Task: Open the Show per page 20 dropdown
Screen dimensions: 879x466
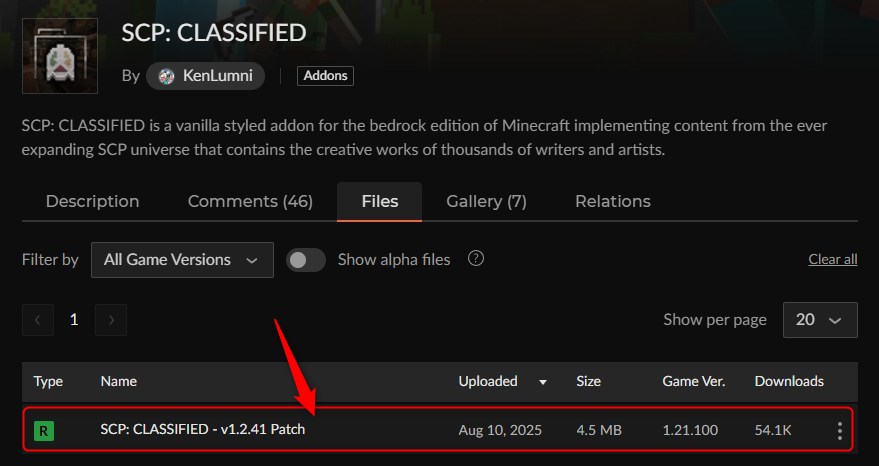Action: click(820, 320)
